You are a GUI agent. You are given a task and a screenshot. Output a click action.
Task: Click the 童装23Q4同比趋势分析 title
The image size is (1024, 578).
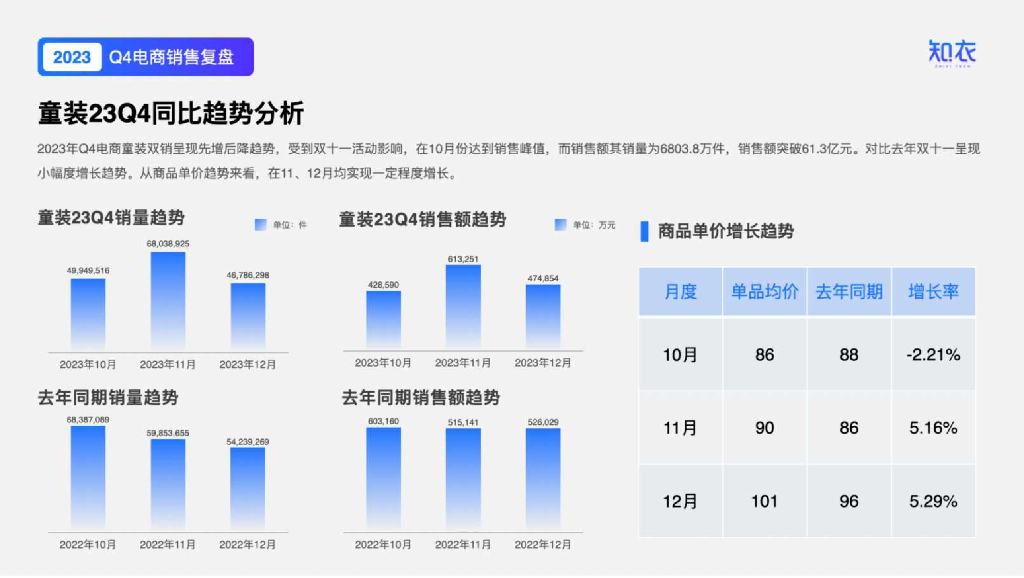coord(171,114)
